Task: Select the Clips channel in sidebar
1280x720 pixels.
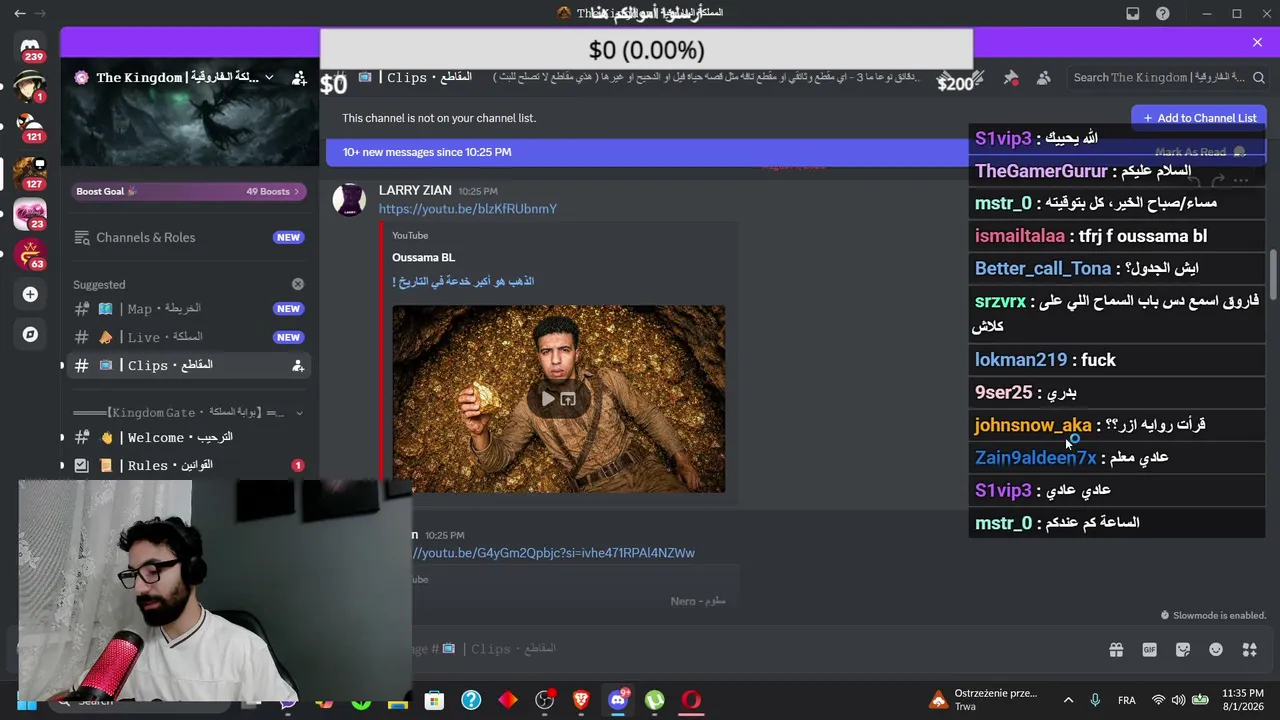Action: coord(188,365)
